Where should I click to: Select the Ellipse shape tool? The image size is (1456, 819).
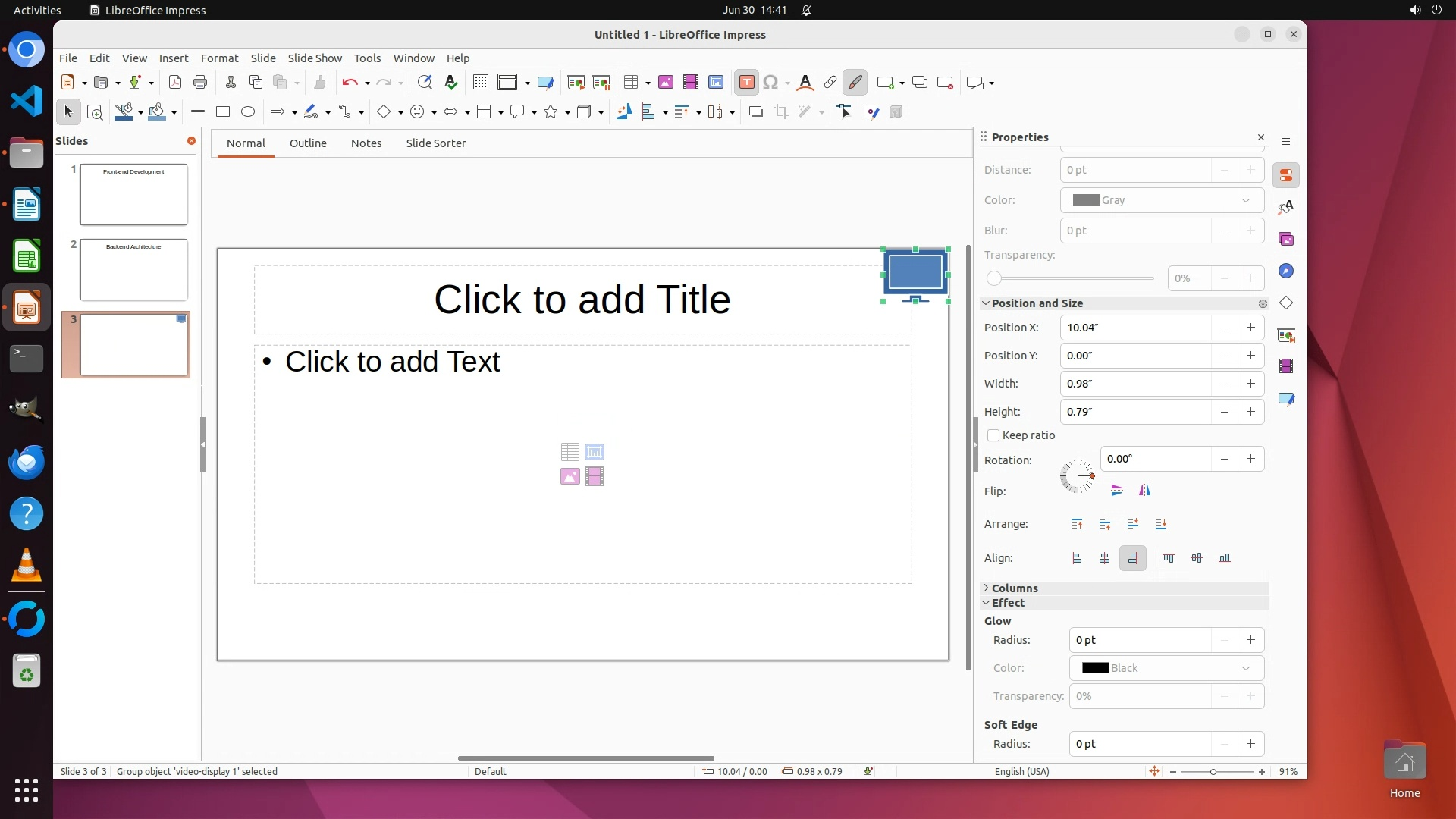point(248,112)
